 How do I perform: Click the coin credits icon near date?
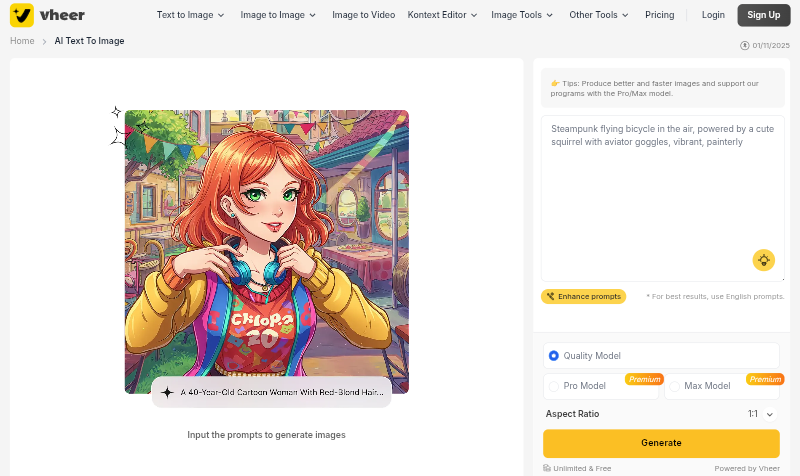744,45
